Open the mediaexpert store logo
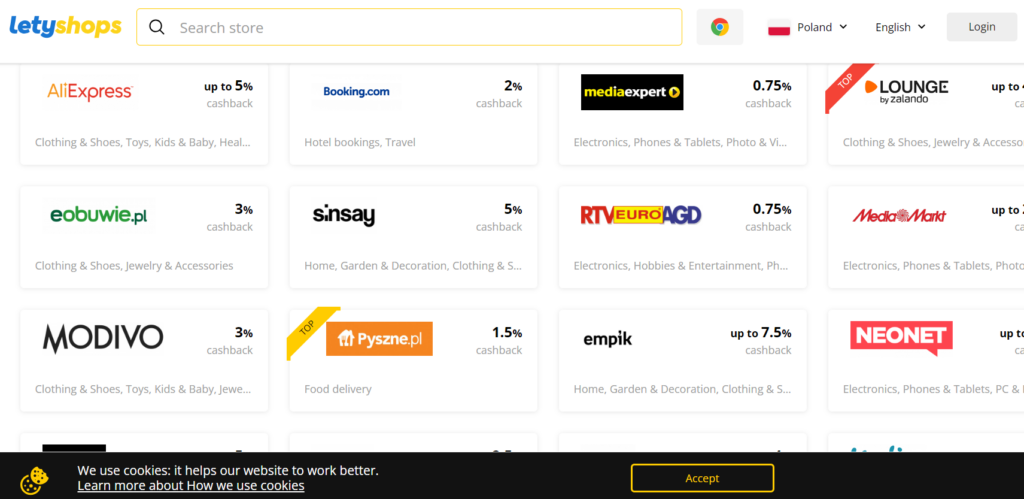 pos(632,92)
